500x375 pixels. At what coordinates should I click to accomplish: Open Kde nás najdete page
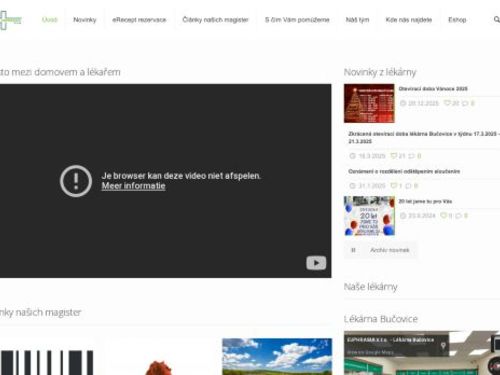(x=409, y=20)
